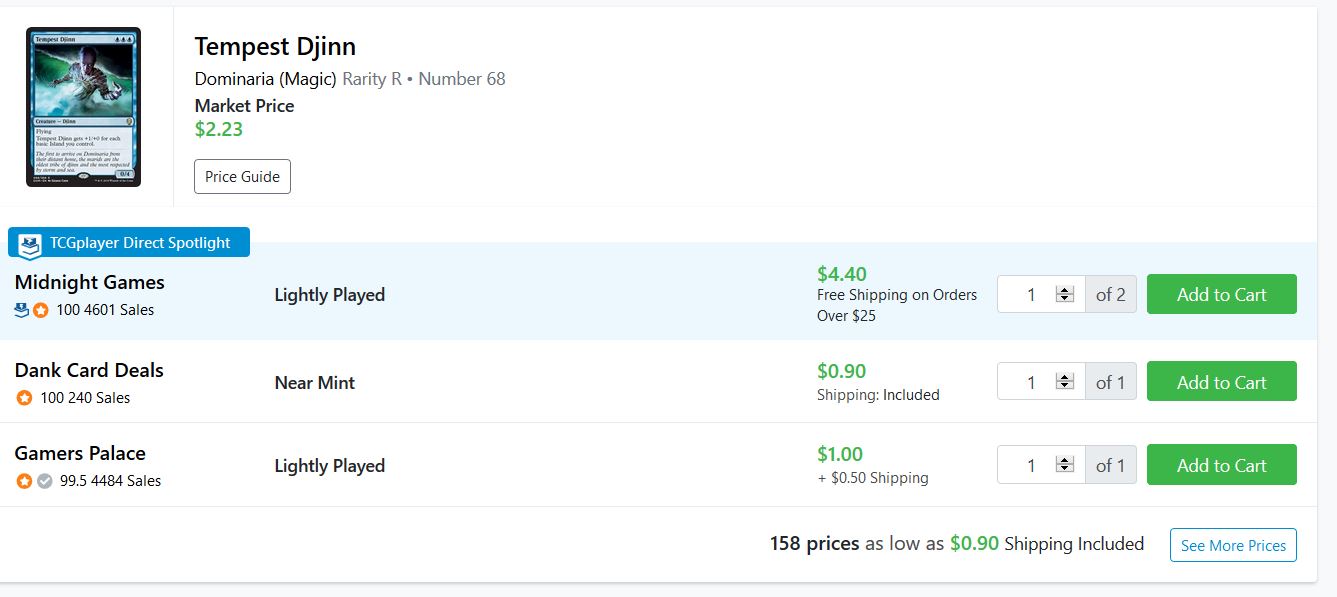Viewport: 1337px width, 597px height.
Task: Click Dank Card Deals' orange star badge
Action: point(24,398)
